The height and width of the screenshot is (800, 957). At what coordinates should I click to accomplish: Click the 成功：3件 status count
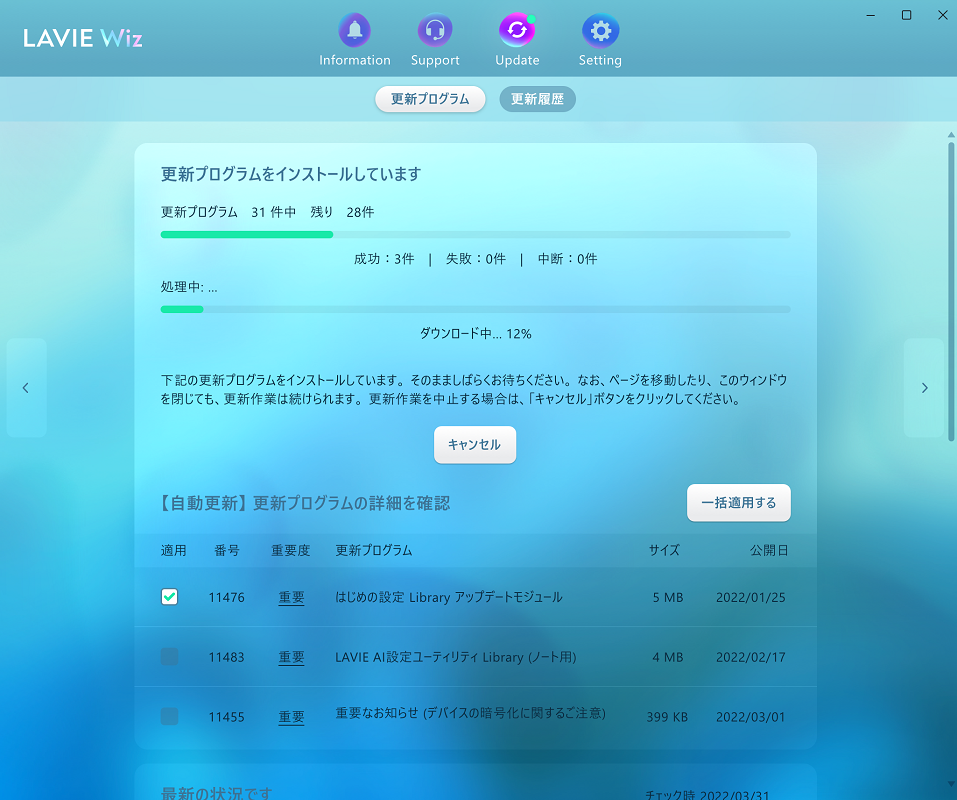point(384,259)
